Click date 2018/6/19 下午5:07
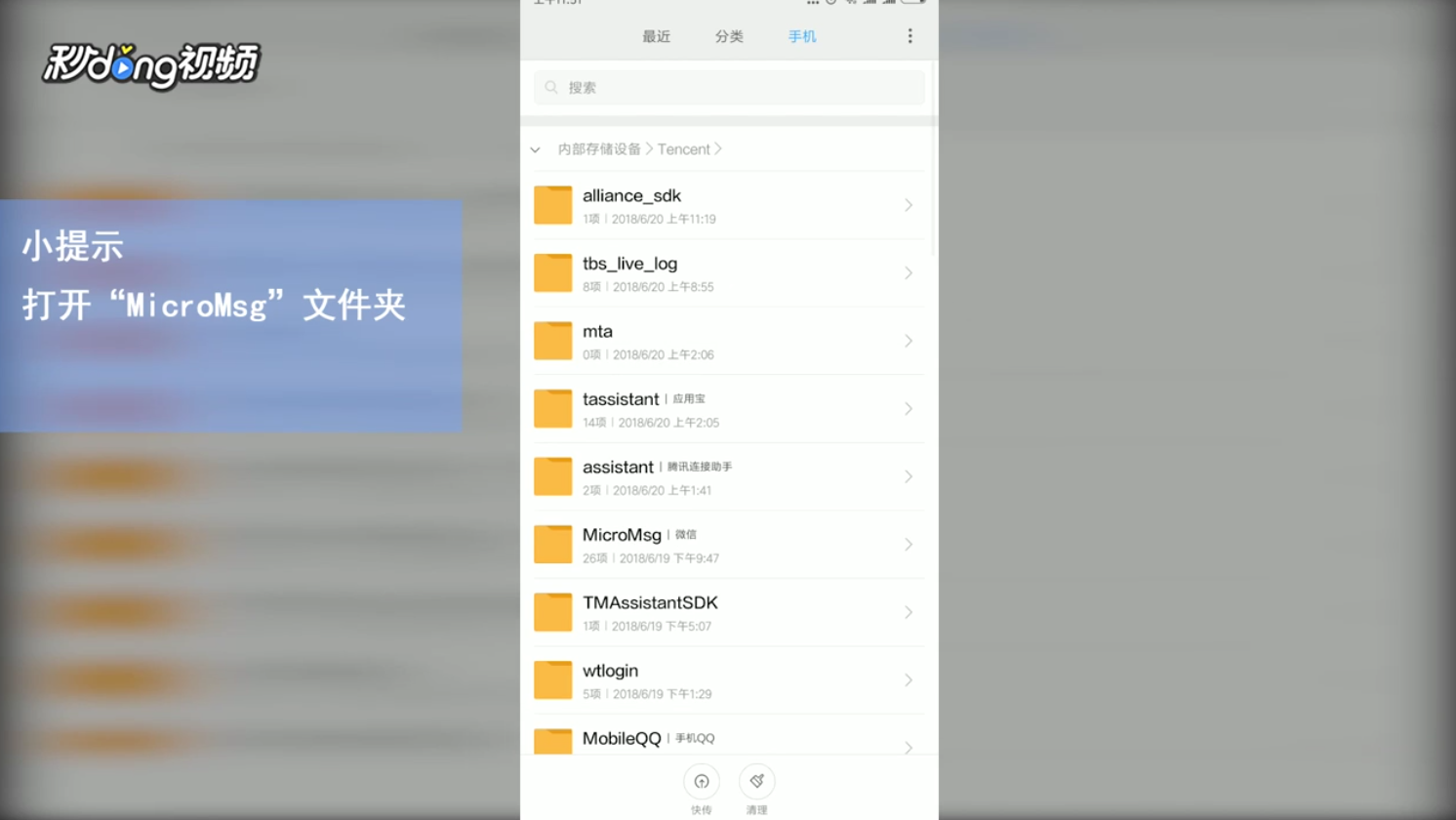Image resolution: width=1456 pixels, height=820 pixels. 662,627
